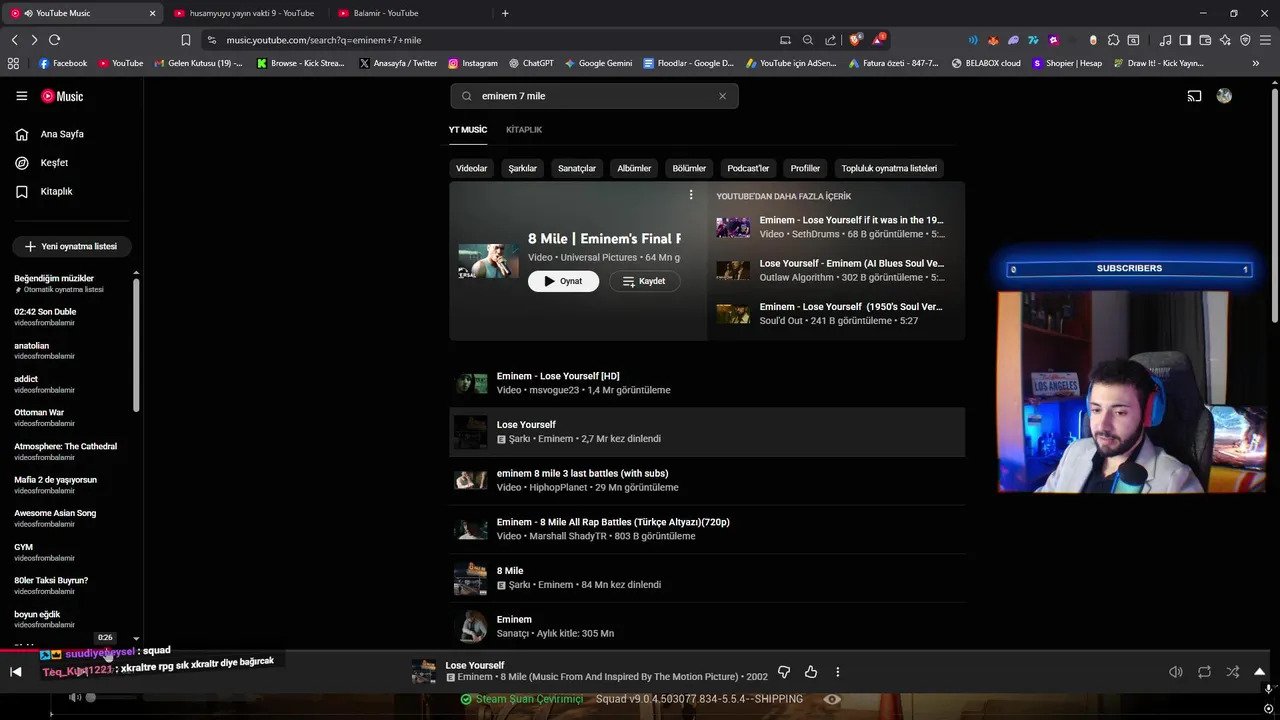Open Keşfet in the sidebar
The width and height of the screenshot is (1280, 720).
click(x=54, y=163)
